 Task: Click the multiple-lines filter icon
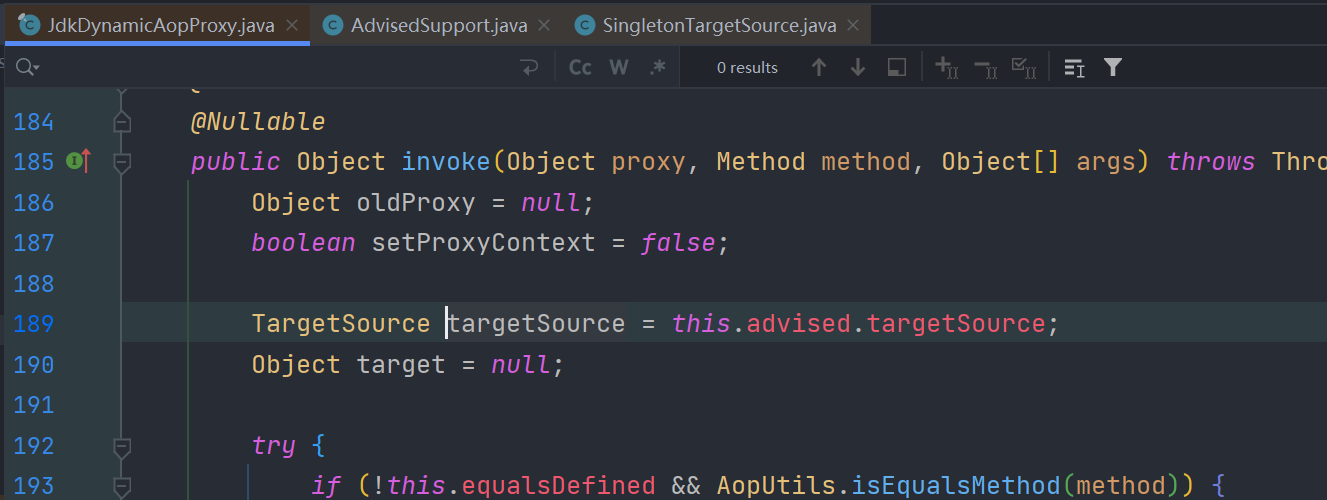pos(1074,67)
